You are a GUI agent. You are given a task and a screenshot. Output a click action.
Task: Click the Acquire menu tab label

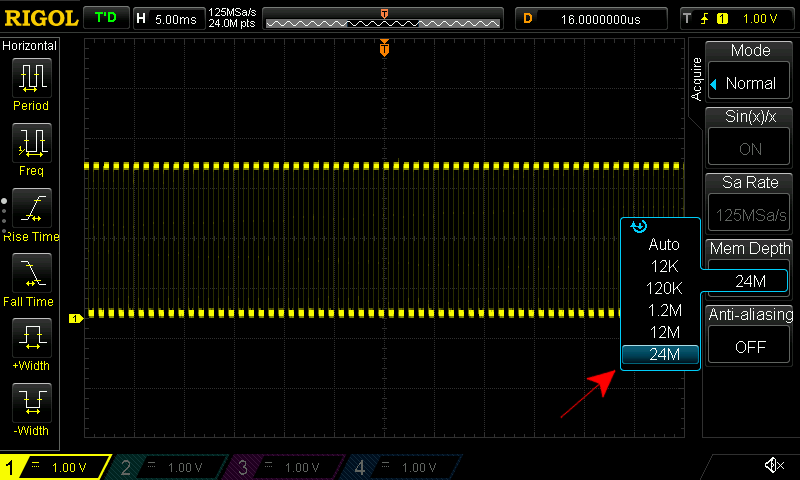[x=696, y=79]
